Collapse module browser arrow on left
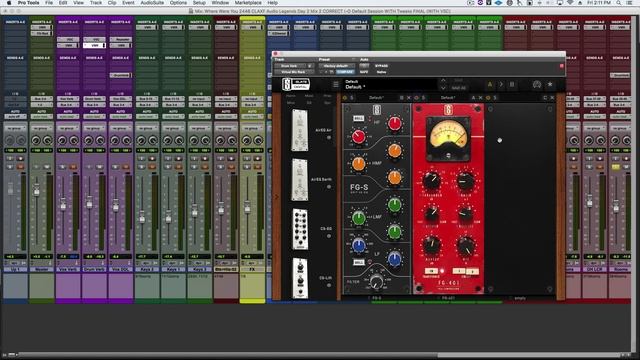The width and height of the screenshot is (640, 360). click(276, 197)
